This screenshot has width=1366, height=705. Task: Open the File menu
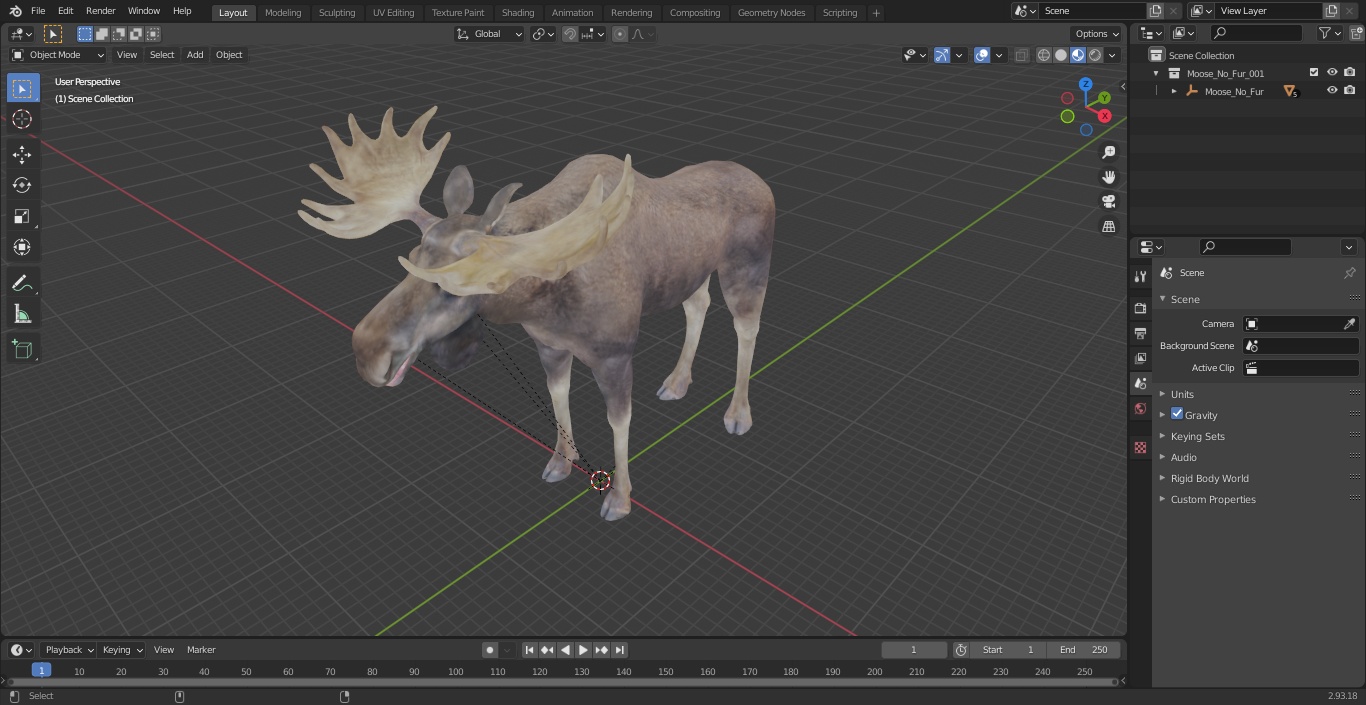pyautogui.click(x=38, y=11)
